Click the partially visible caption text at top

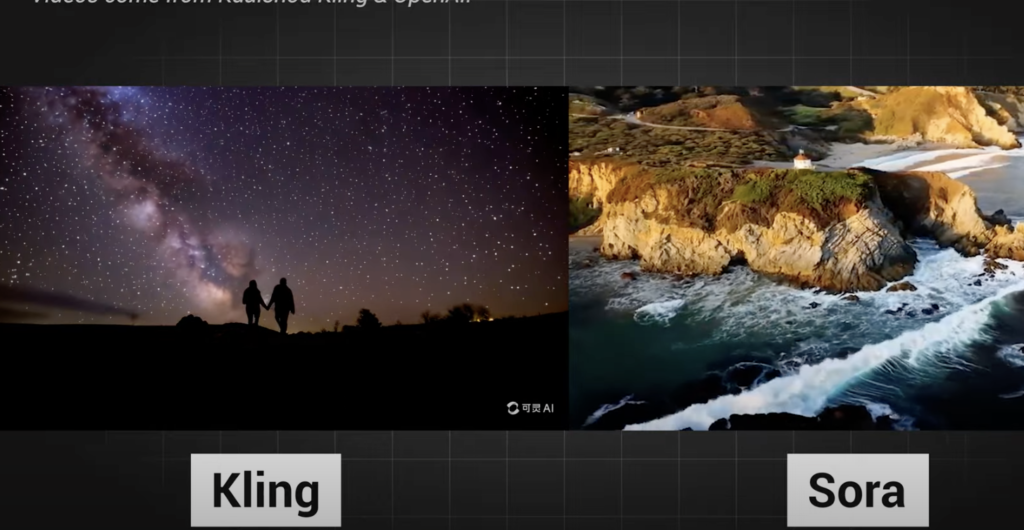[x=250, y=3]
